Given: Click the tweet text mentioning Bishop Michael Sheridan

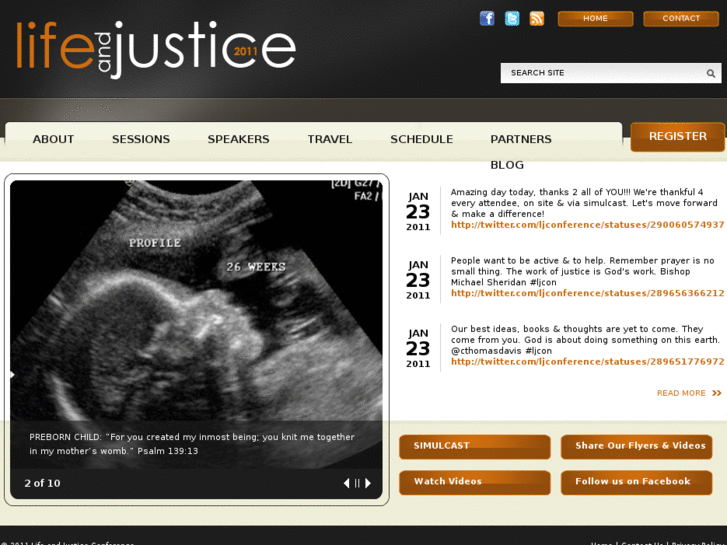Looking at the screenshot, I should point(582,271).
